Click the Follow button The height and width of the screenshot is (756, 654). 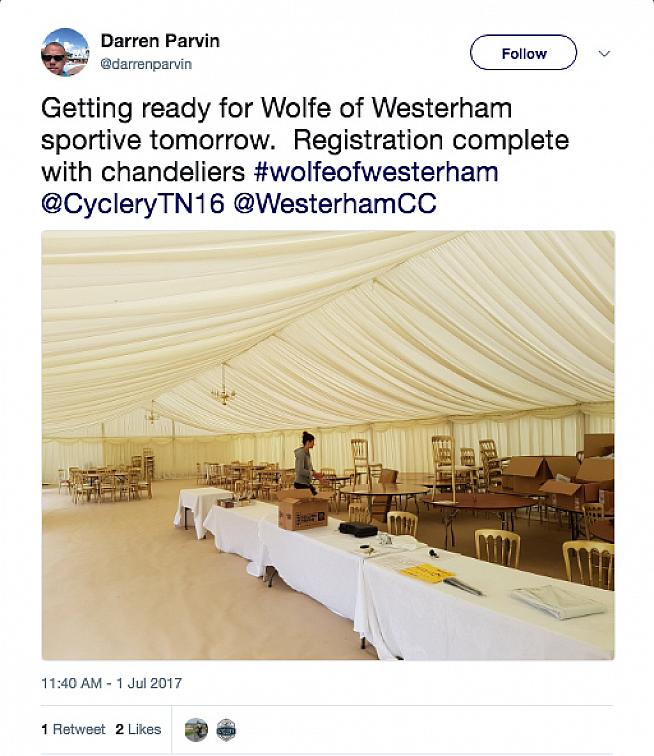(x=523, y=53)
